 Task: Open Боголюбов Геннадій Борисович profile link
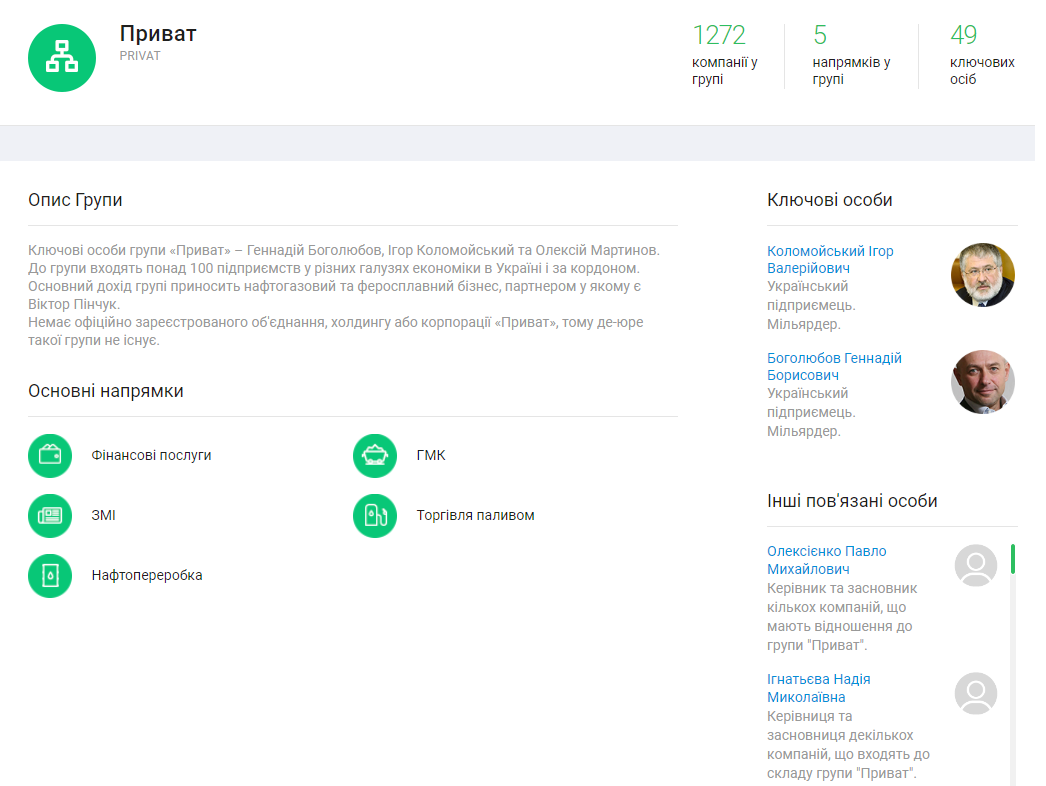point(834,366)
